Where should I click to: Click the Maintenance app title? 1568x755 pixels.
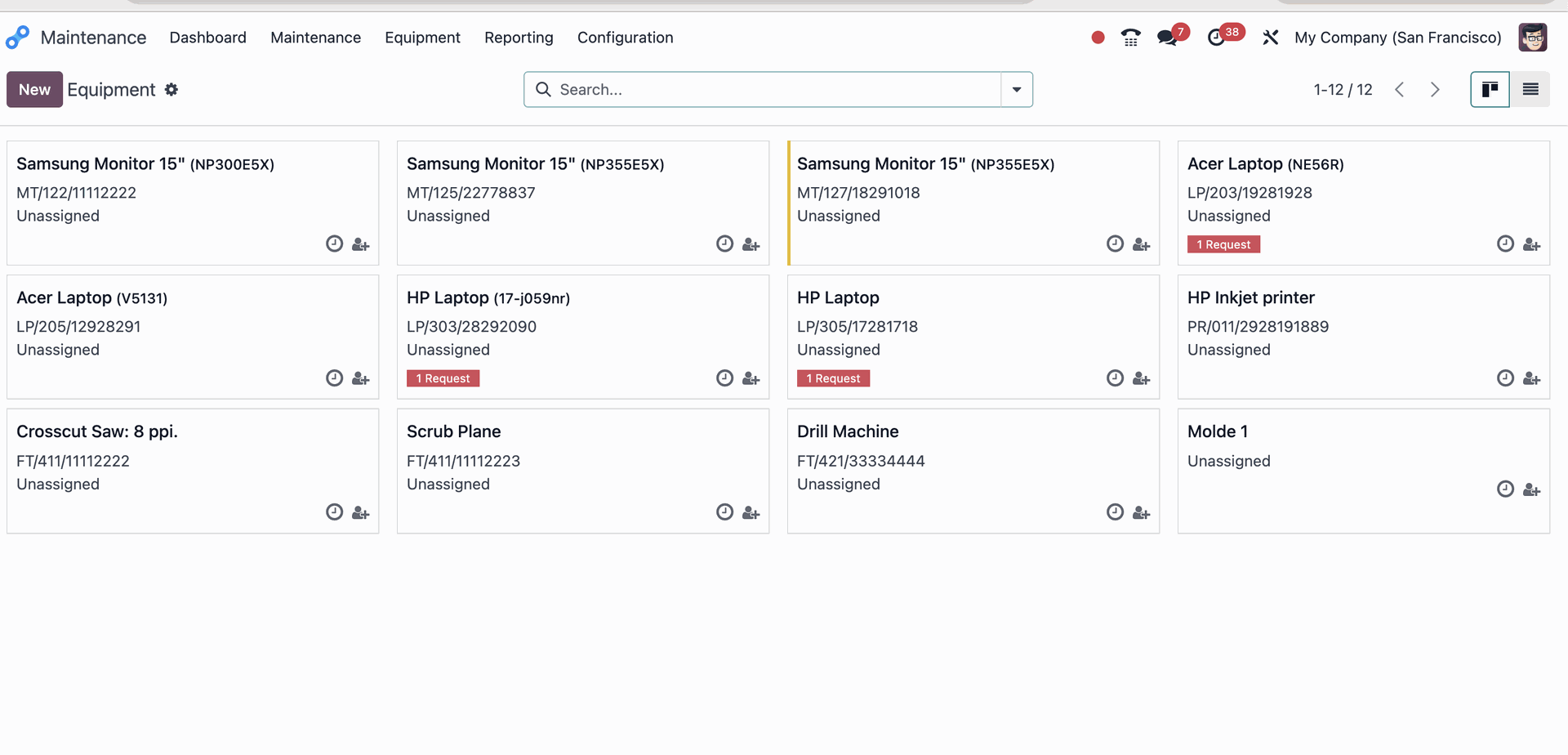pos(93,38)
